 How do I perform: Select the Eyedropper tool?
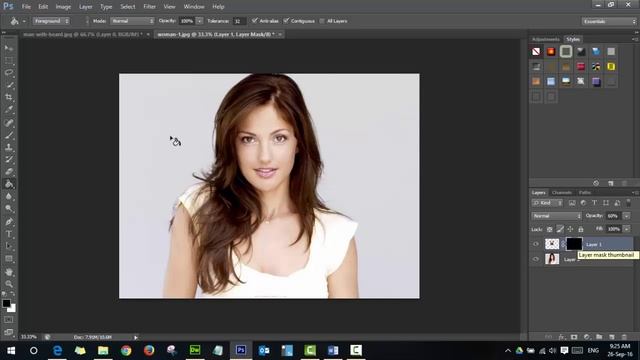[x=9, y=109]
